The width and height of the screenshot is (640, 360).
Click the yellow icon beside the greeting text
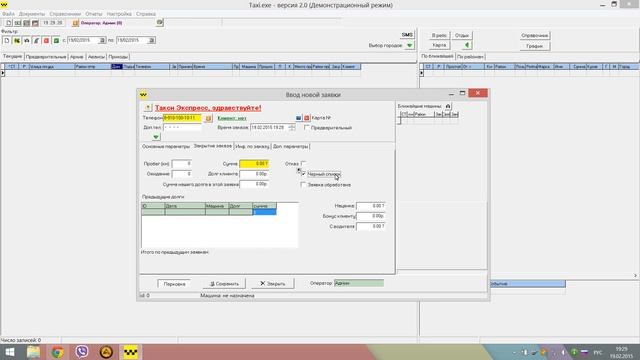tap(148, 108)
